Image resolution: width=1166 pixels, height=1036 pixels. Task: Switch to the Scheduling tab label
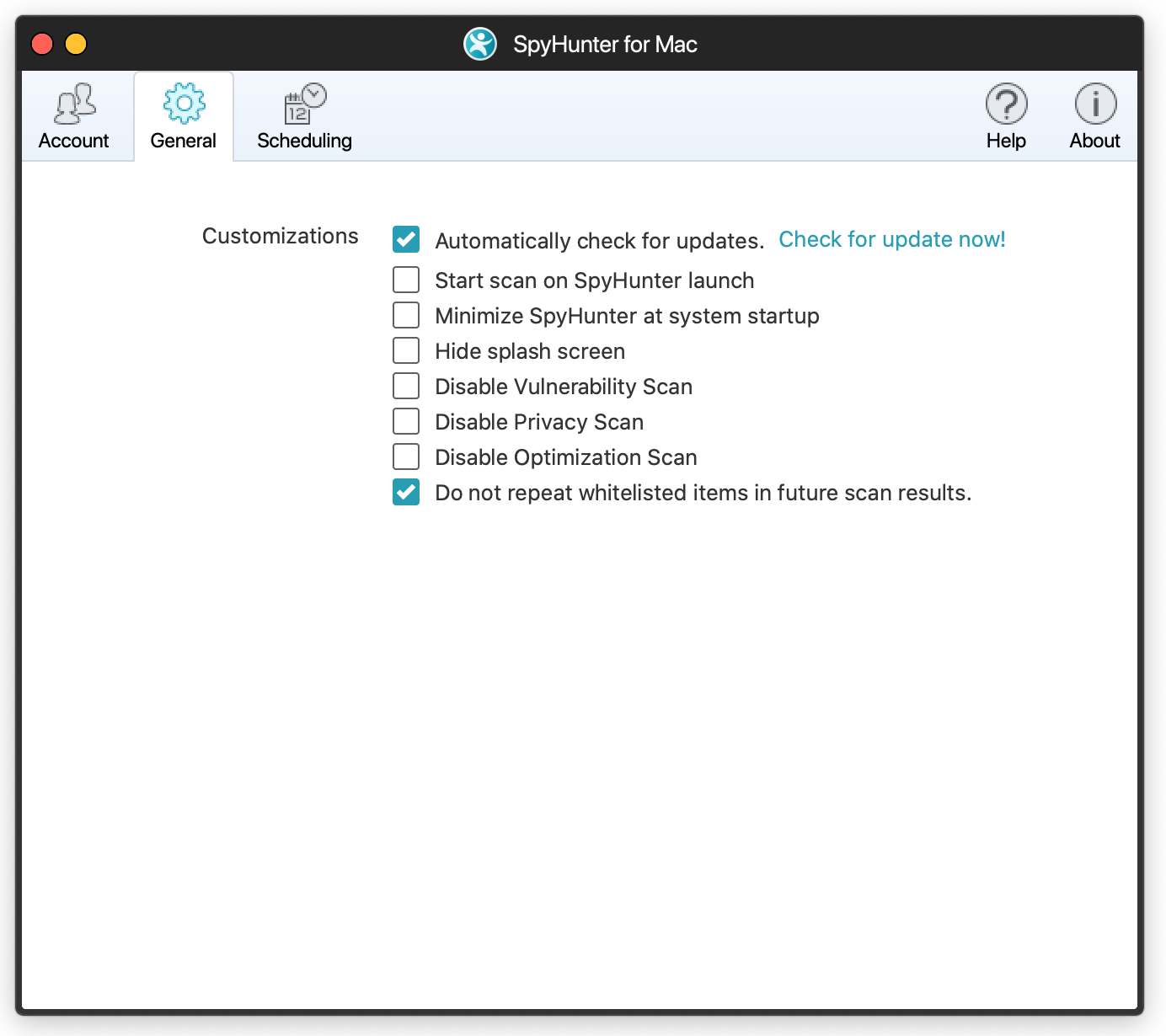point(304,141)
